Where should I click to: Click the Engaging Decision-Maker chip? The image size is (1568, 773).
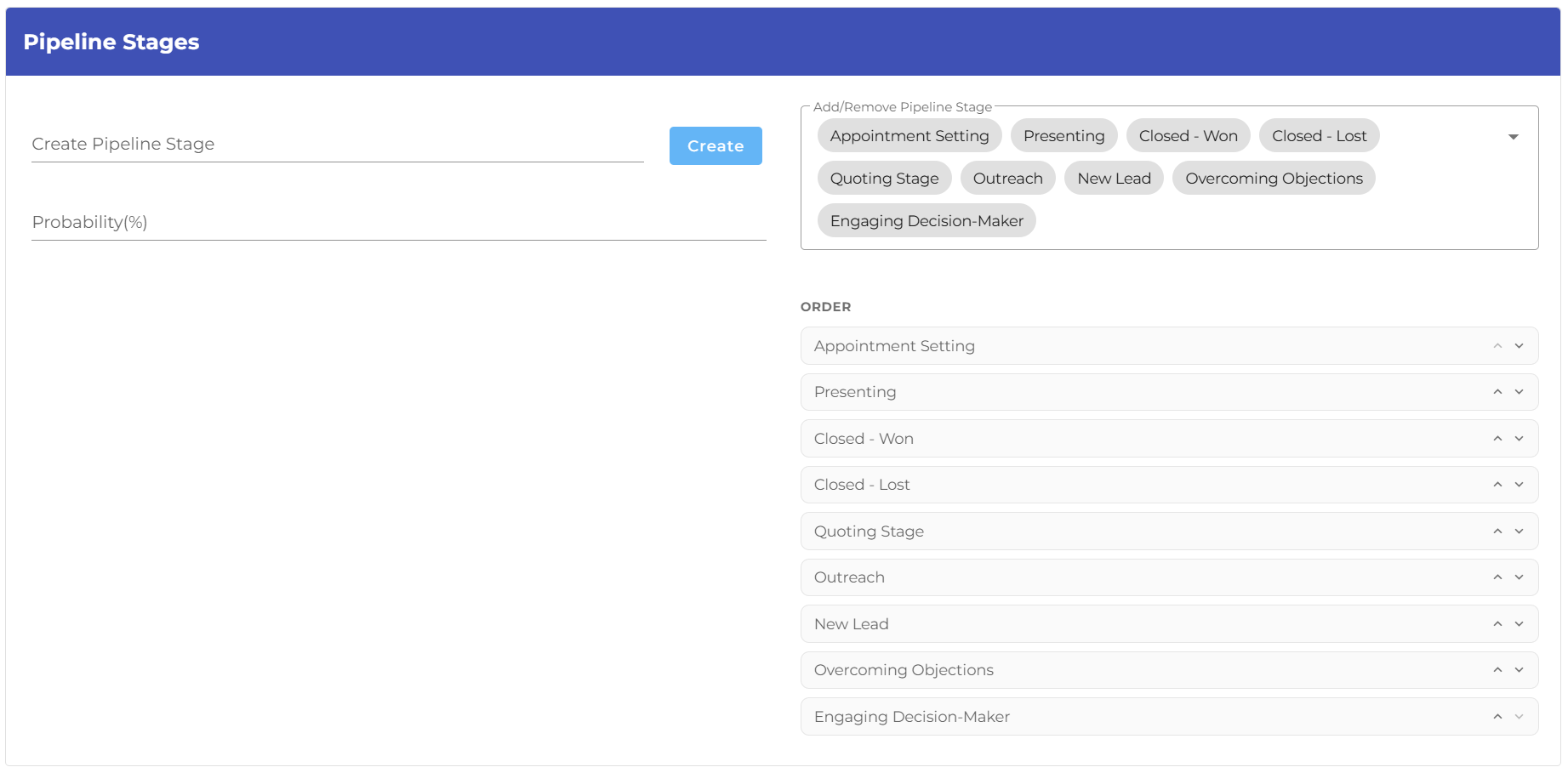pos(926,221)
